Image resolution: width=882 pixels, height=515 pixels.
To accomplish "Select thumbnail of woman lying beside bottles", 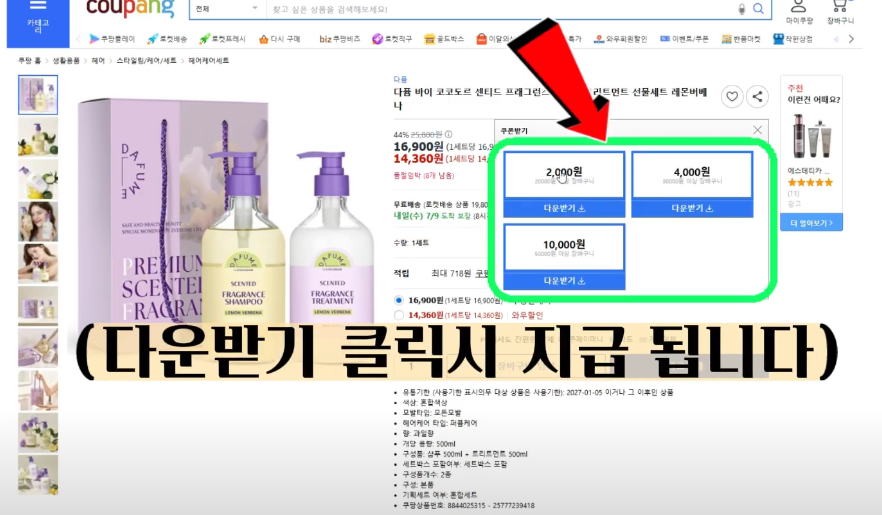I will [38, 263].
